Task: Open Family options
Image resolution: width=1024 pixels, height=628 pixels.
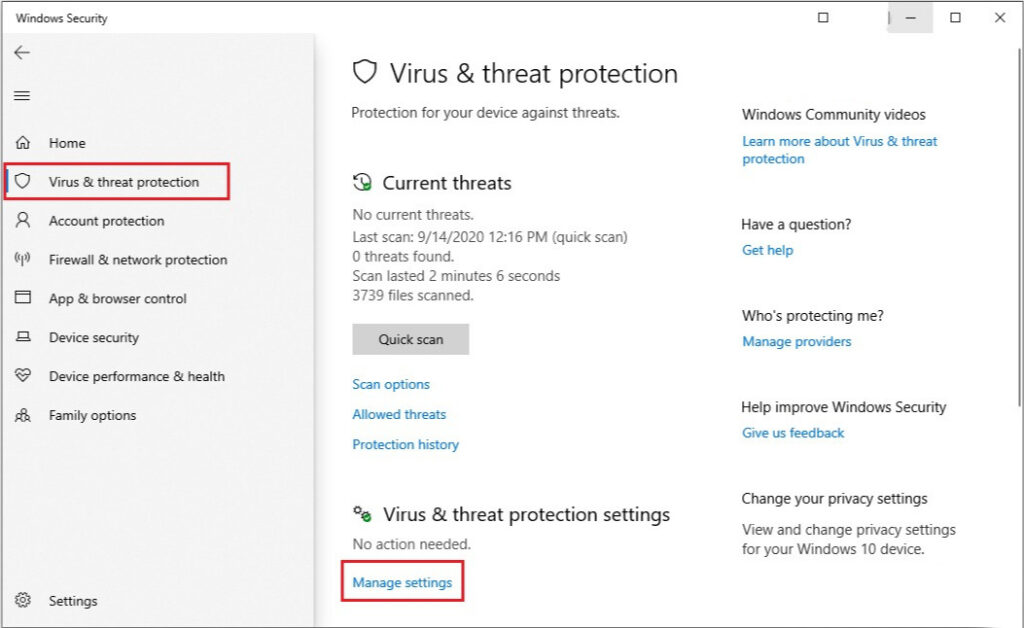Action: [91, 415]
